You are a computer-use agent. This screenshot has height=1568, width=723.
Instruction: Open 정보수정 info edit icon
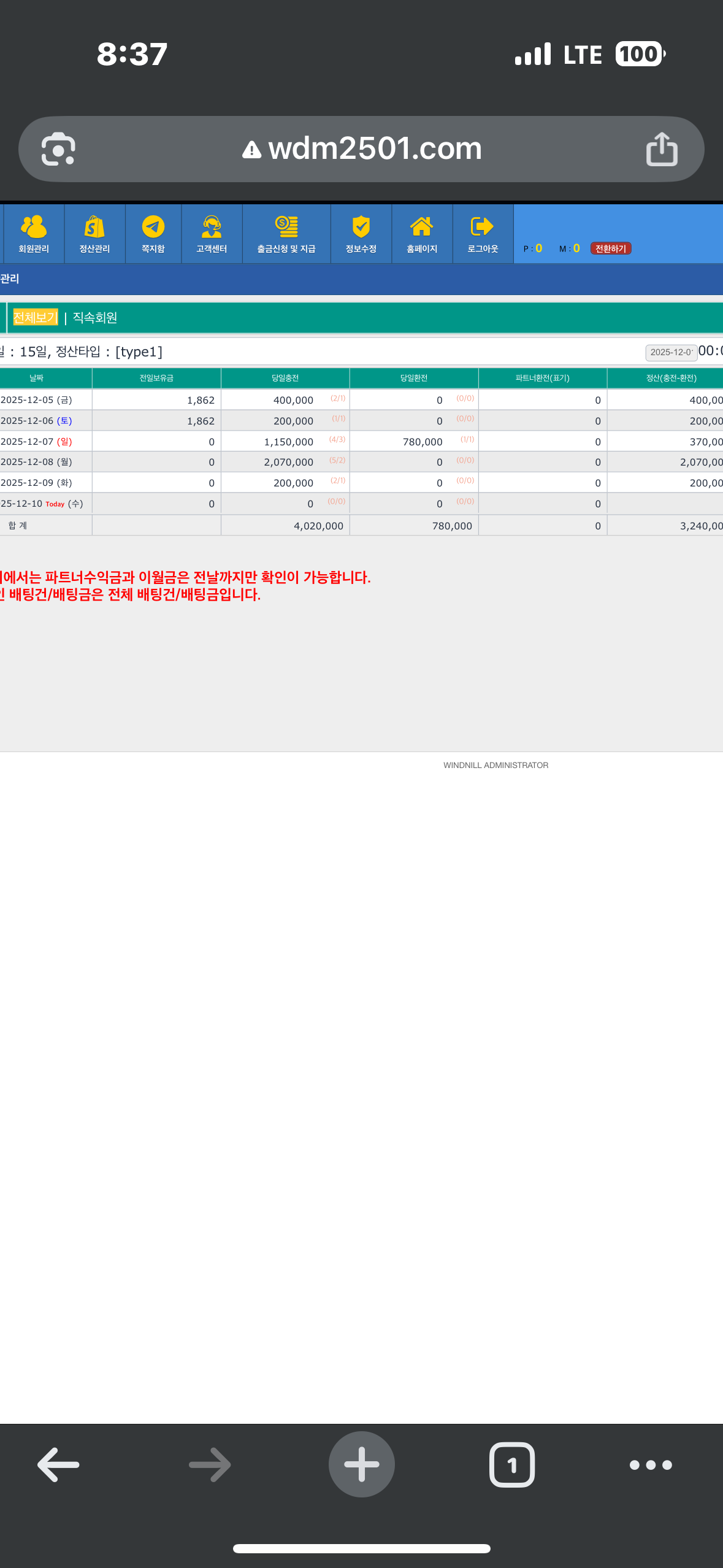coord(361,234)
